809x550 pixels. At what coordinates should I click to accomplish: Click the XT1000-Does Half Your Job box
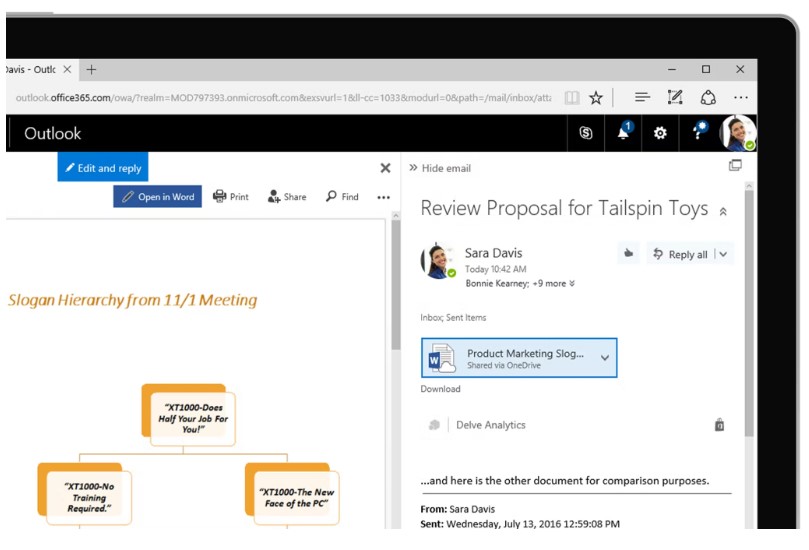(189, 415)
